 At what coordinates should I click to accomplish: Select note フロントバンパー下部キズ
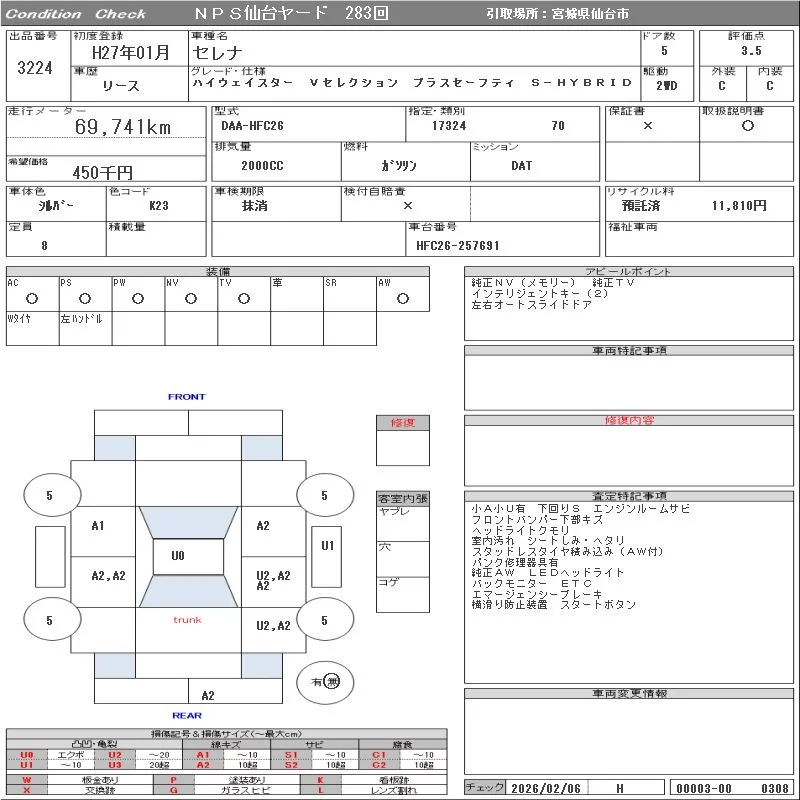tap(537, 519)
